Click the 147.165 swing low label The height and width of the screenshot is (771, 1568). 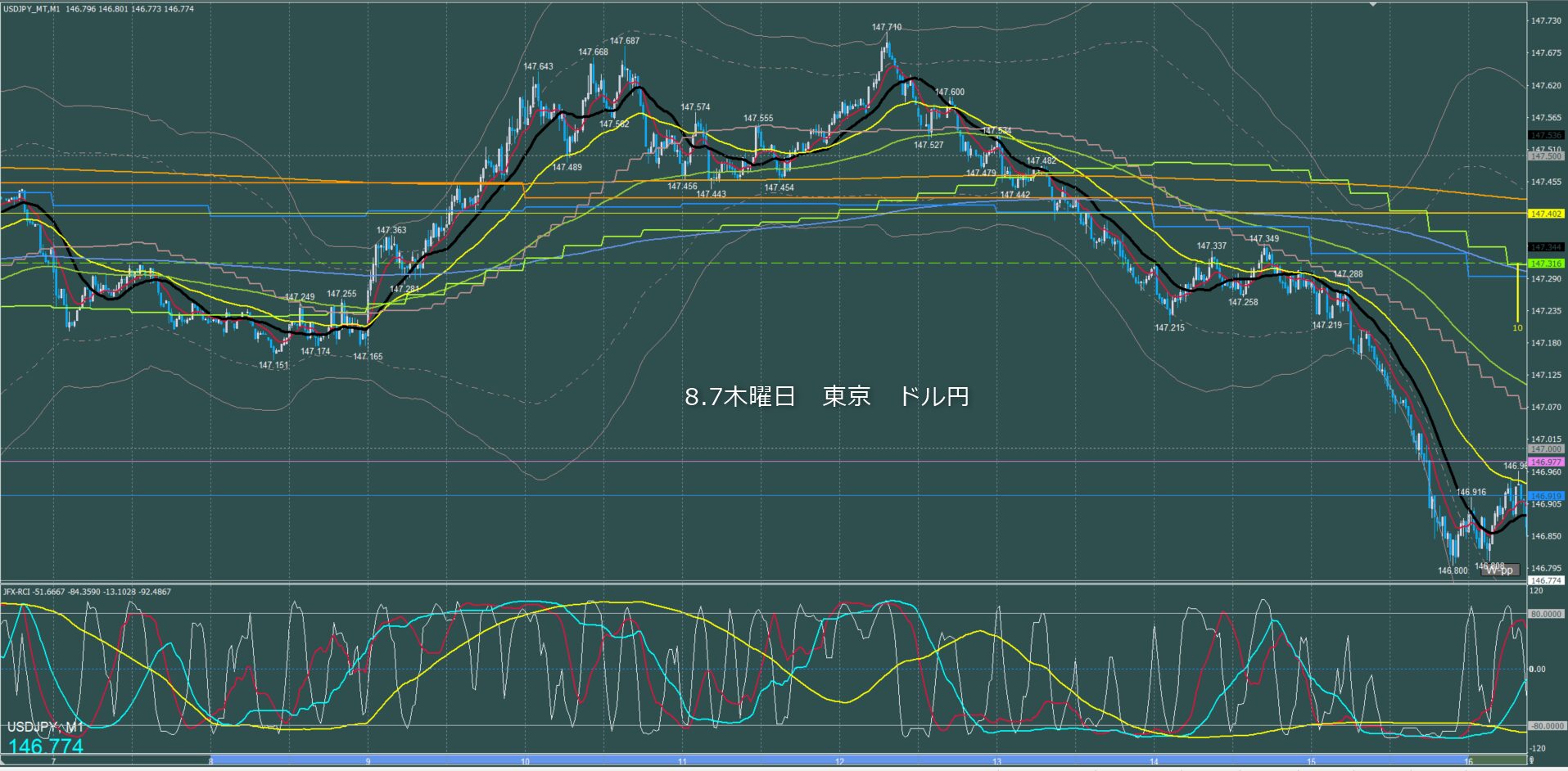click(368, 357)
